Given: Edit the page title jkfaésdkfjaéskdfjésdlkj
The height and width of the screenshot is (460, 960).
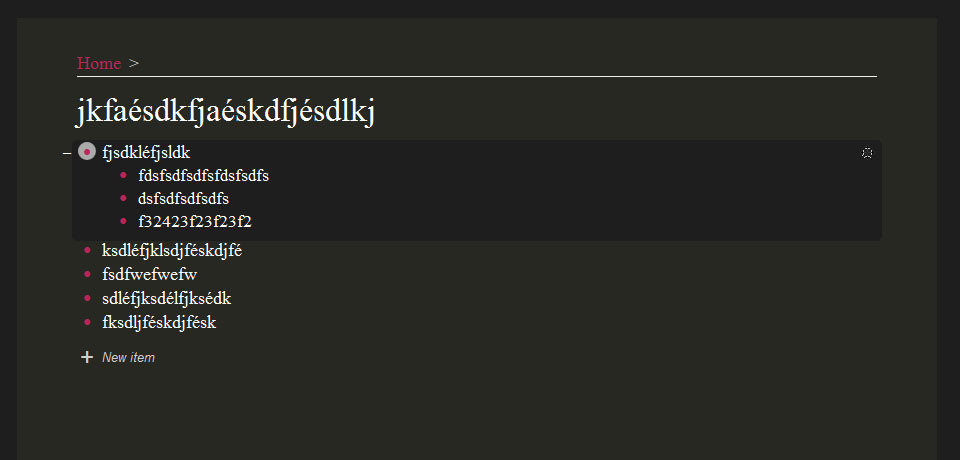Looking at the screenshot, I should 225,112.
